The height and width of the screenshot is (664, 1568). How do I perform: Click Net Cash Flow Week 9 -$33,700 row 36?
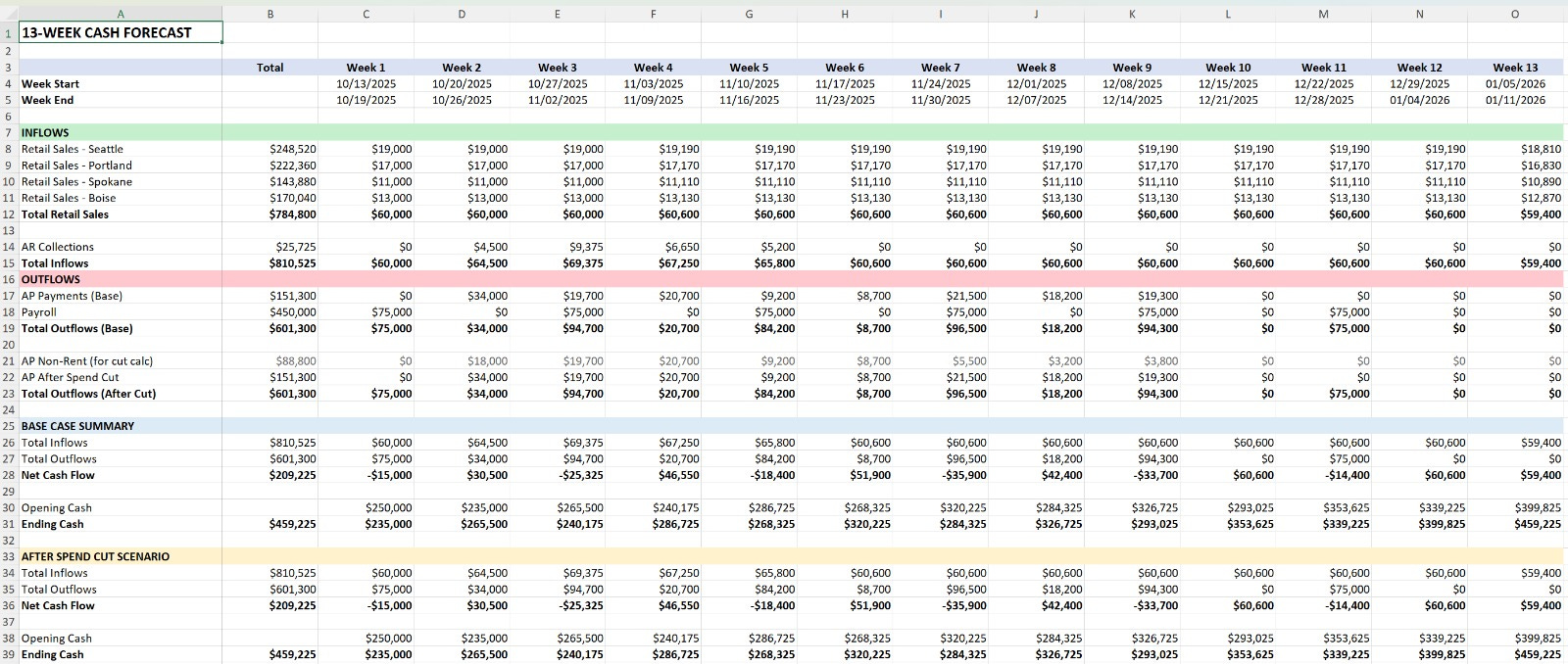click(1132, 605)
